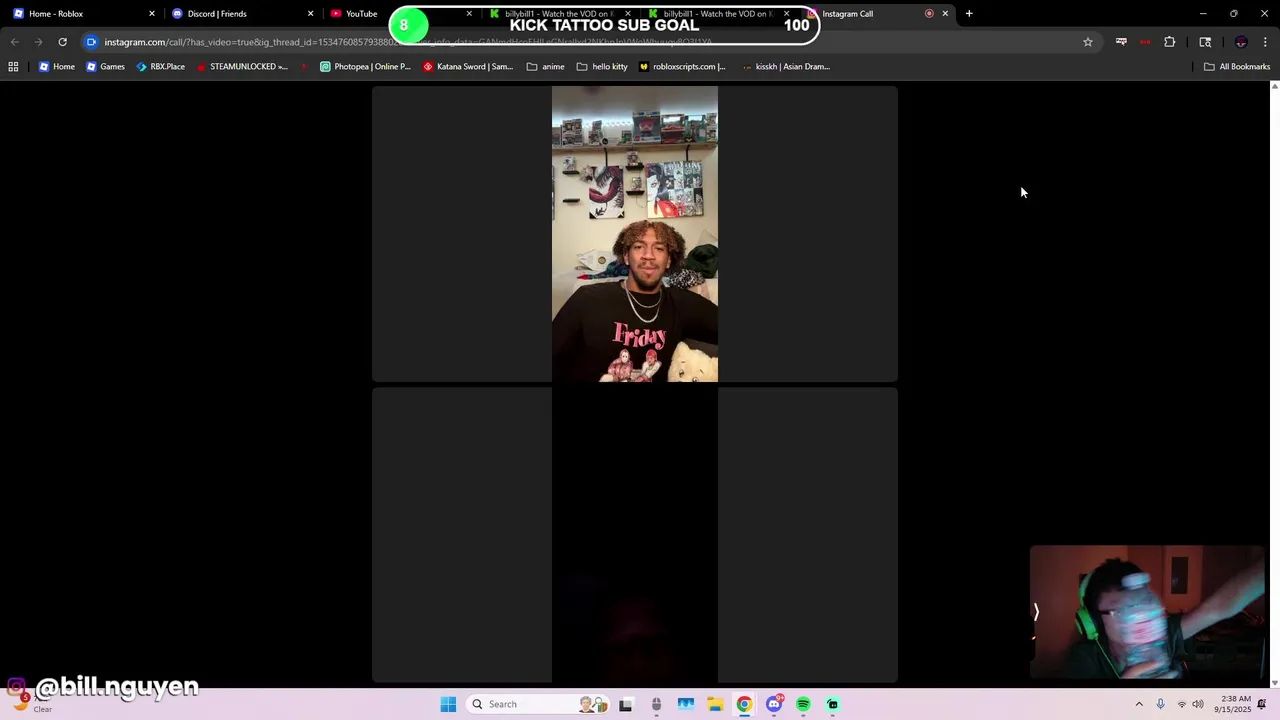Open the Chrome three-dot menu

tap(1265, 42)
